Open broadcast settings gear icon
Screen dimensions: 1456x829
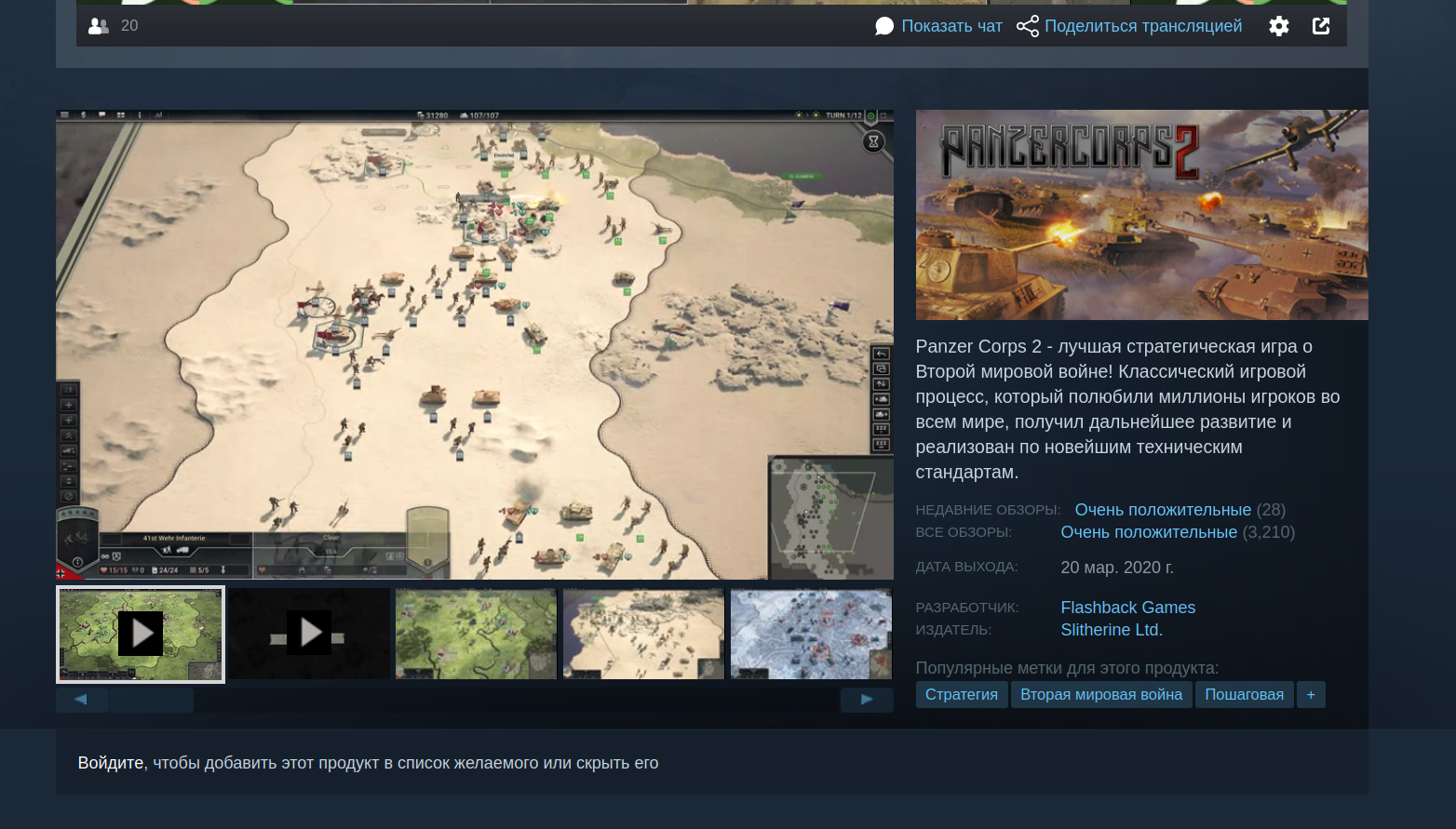click(1279, 26)
